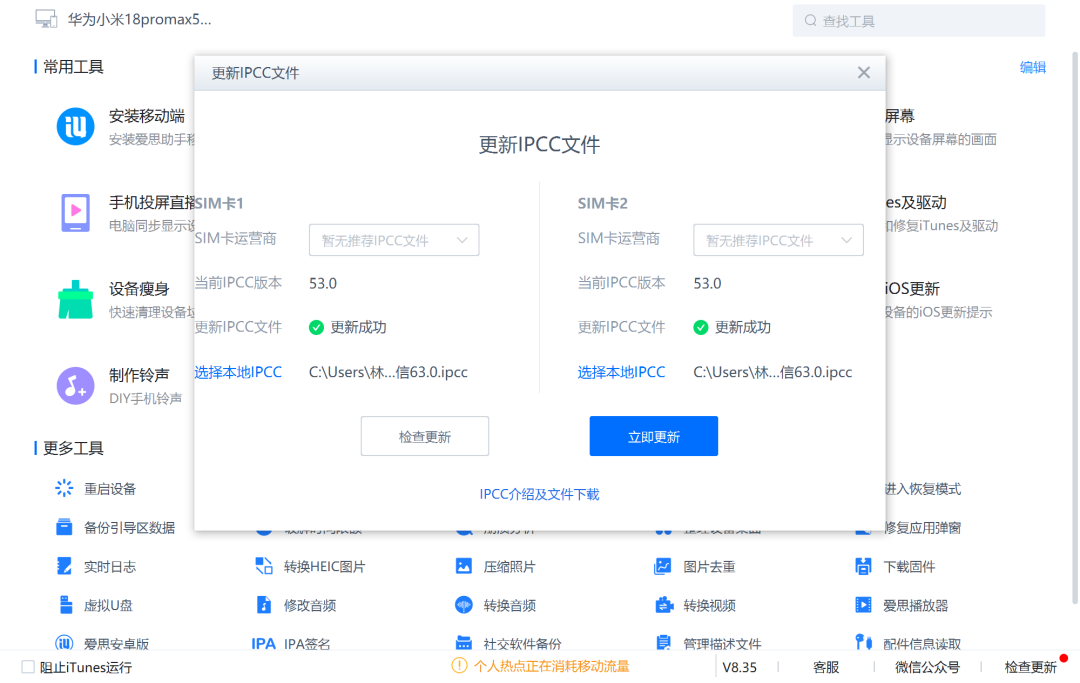This screenshot has height=683, width=1080.
Task: Click the 立即更新 button
Action: pos(653,436)
